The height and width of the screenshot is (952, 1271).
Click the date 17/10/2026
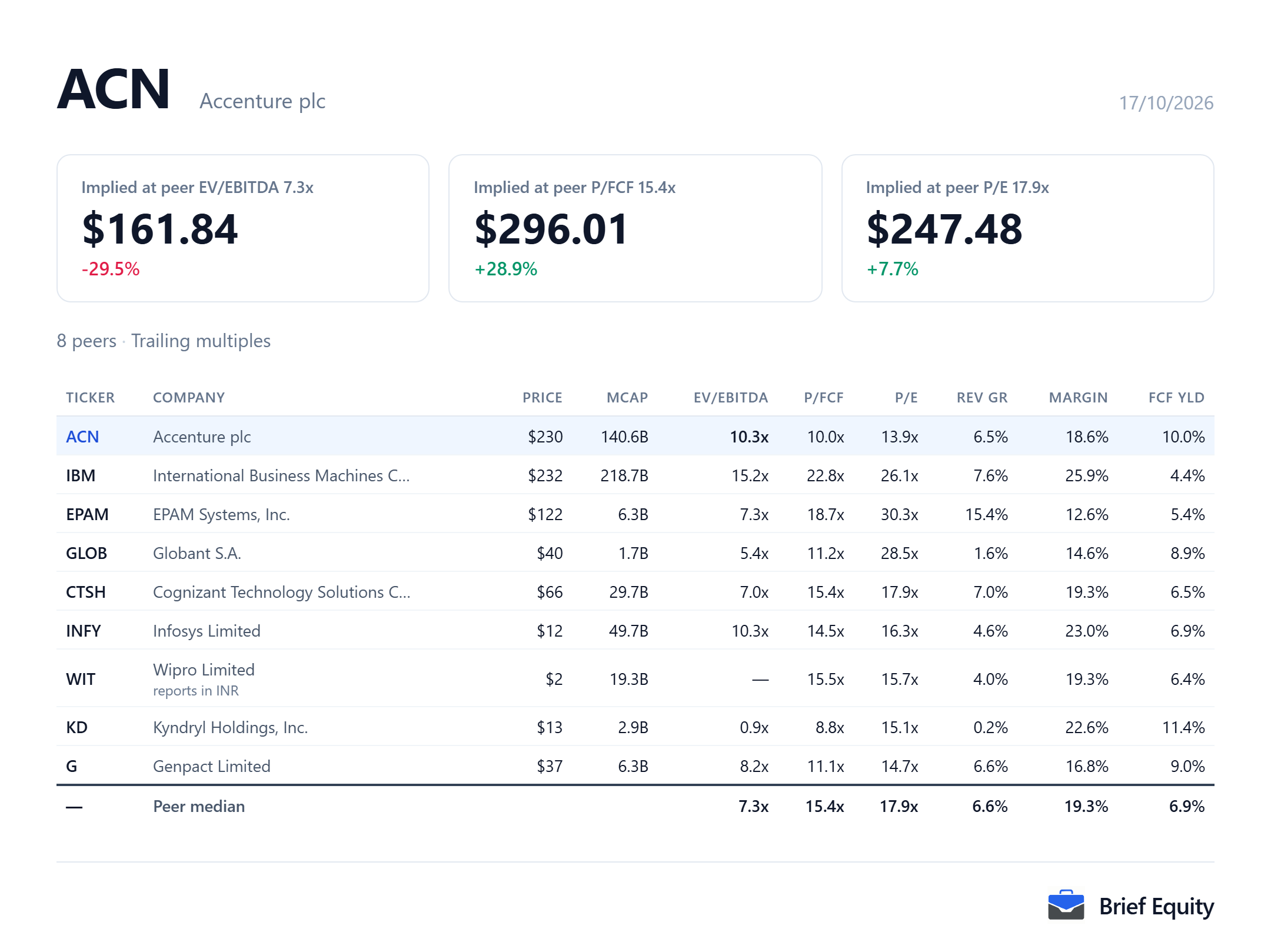[x=1166, y=103]
